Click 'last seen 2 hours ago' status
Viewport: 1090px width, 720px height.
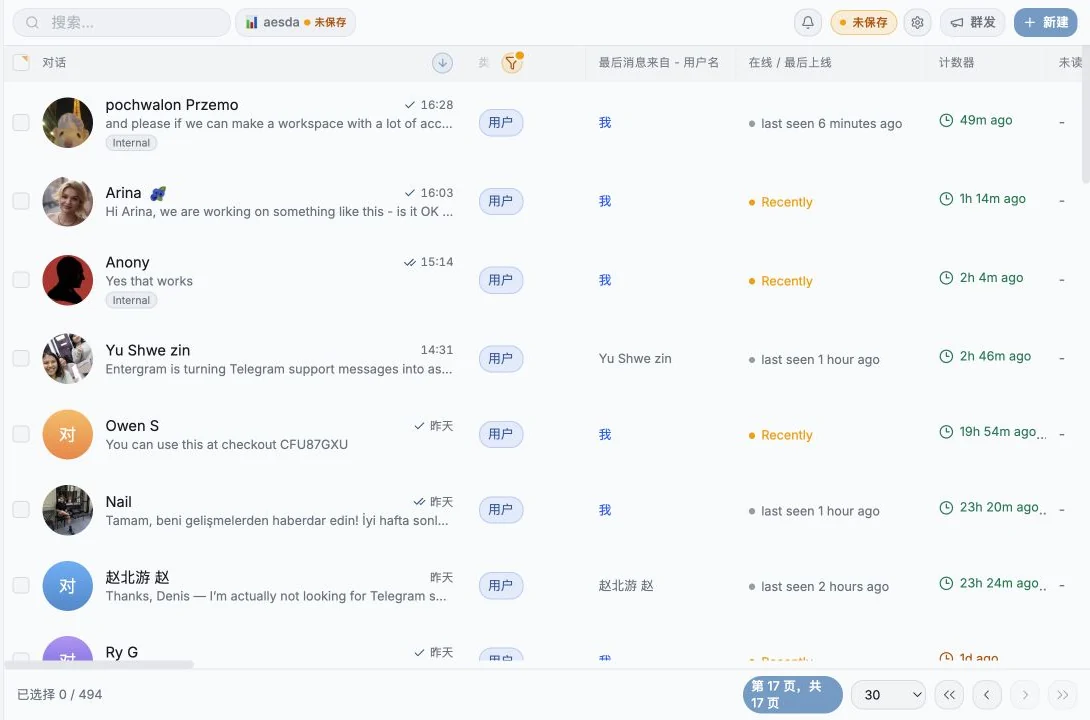[819, 587]
